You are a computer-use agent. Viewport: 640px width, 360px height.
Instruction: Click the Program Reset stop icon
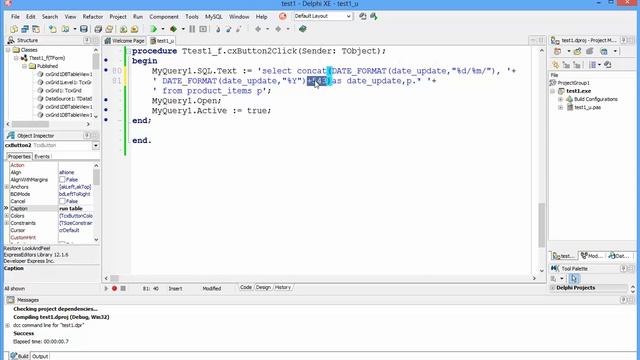click(203, 29)
